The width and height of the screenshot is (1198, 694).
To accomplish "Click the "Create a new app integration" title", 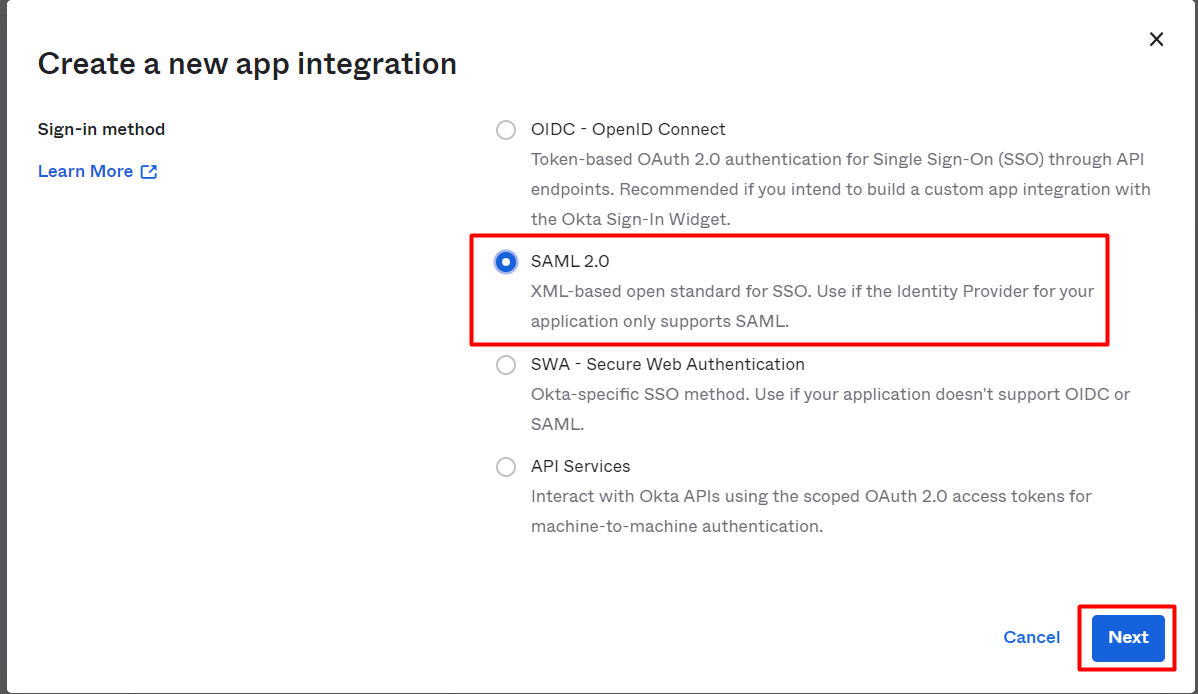I will [x=247, y=64].
